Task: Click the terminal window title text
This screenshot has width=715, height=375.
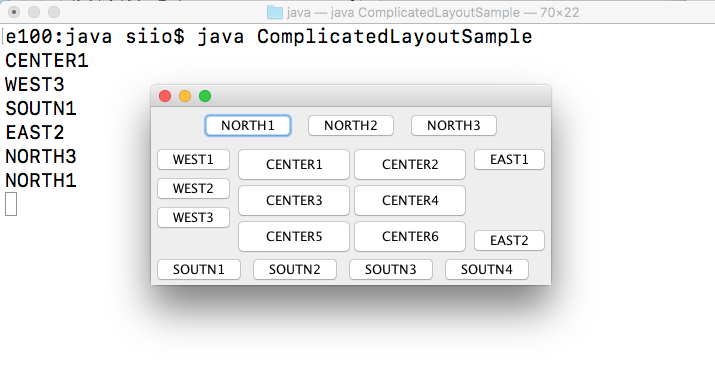Action: 433,12
